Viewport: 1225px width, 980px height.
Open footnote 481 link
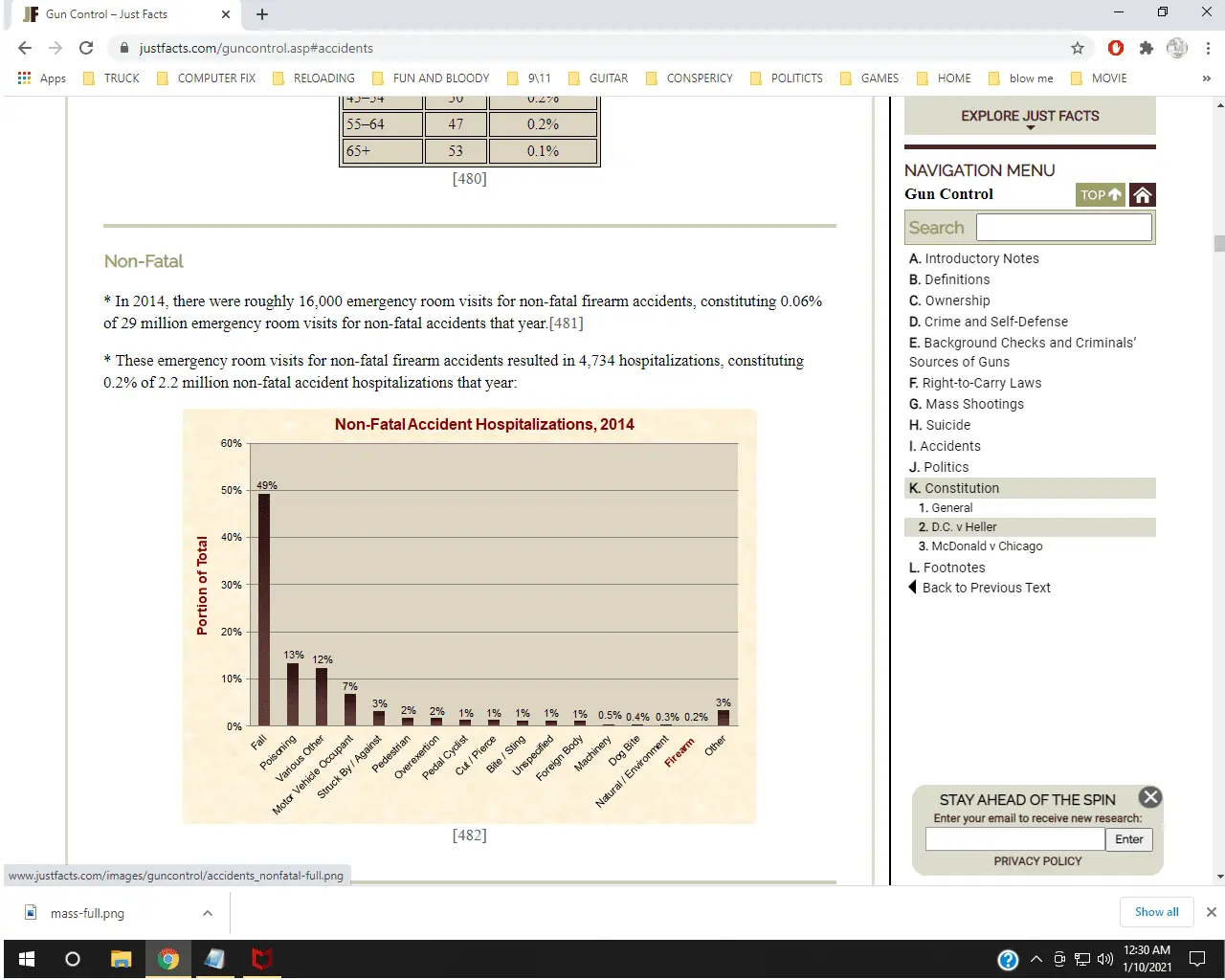566,323
